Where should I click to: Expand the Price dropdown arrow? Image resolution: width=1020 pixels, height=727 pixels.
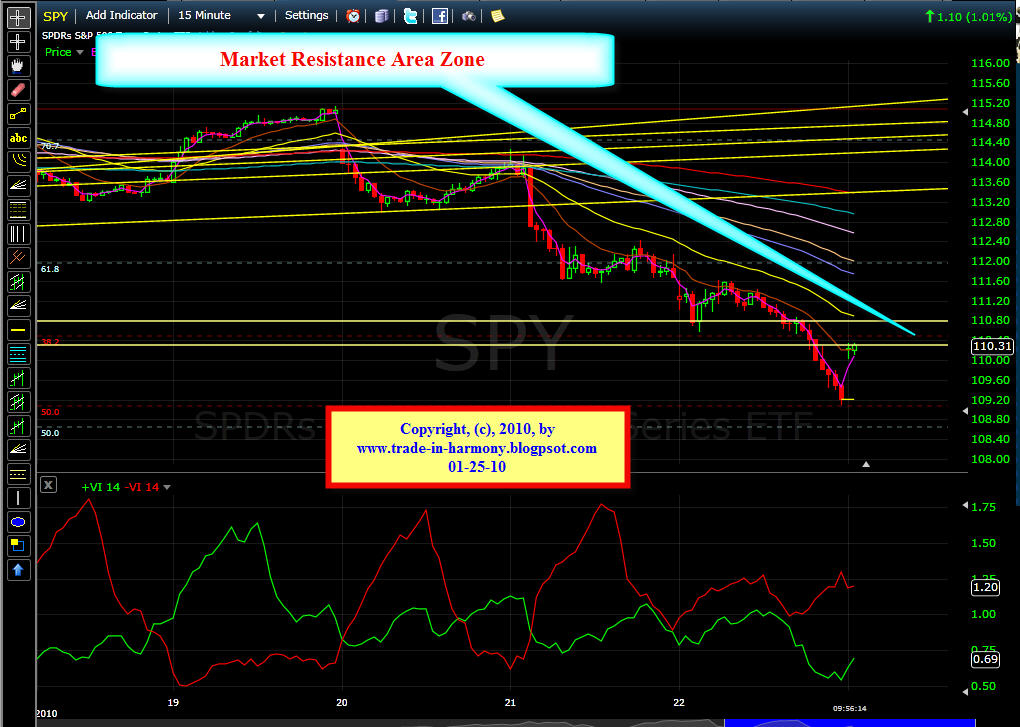tap(80, 52)
